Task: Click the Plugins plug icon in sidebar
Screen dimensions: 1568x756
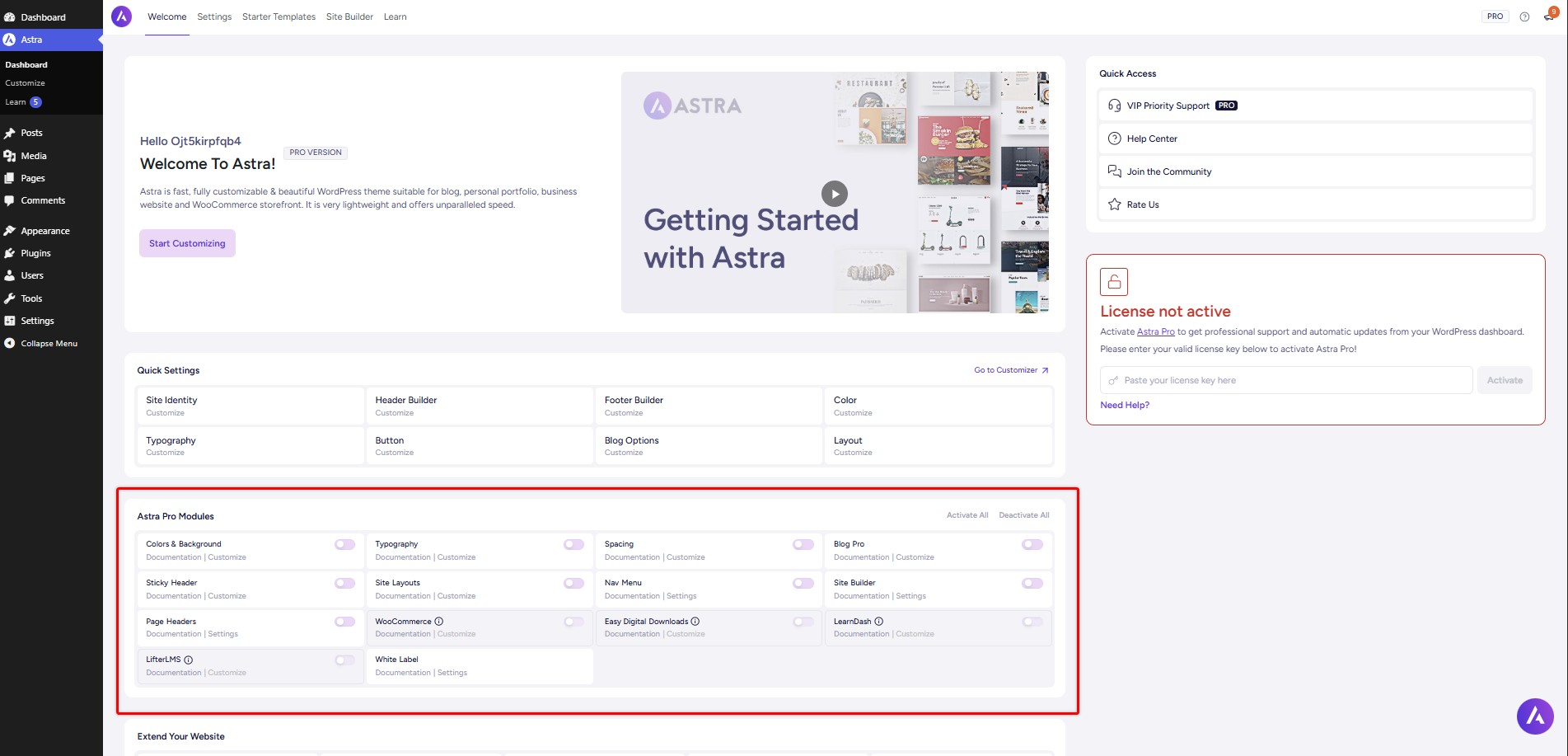Action: click(10, 253)
